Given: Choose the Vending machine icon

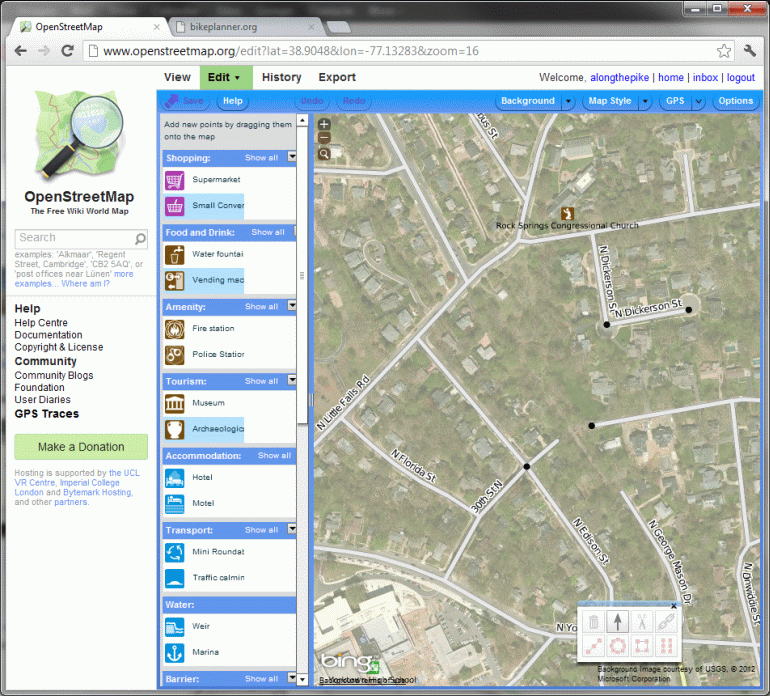Looking at the screenshot, I should tap(174, 281).
